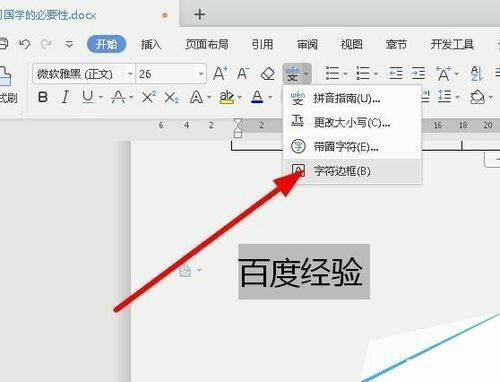
Task: Apply superscript with the X² icon
Action: [149, 97]
